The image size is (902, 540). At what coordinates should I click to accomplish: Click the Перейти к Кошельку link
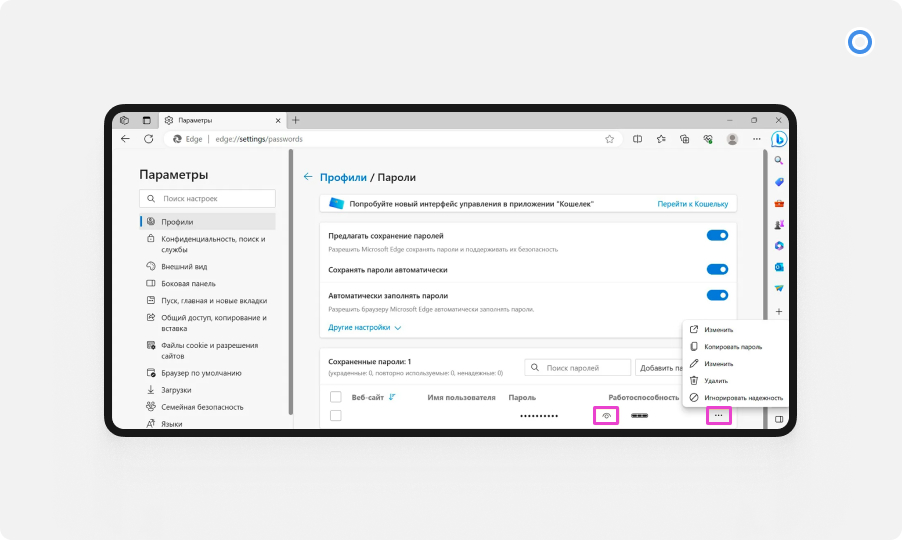coord(692,204)
